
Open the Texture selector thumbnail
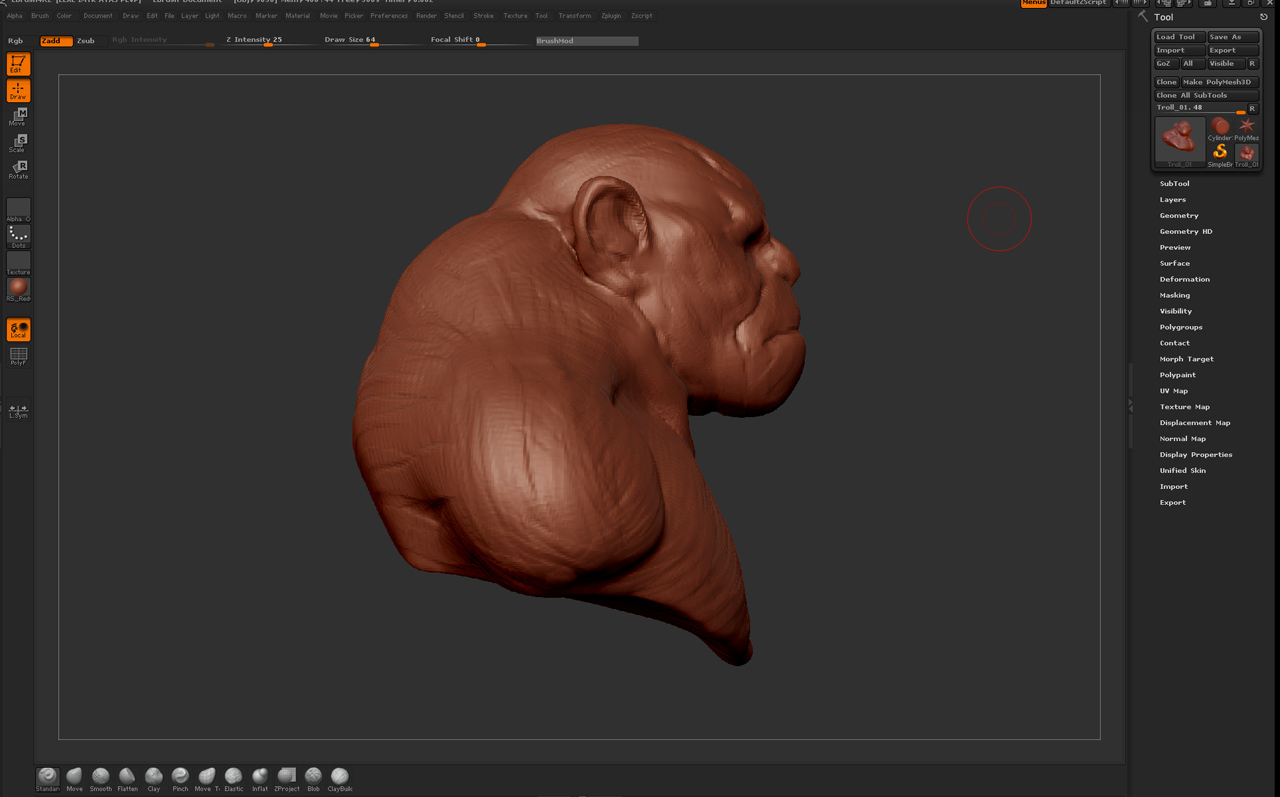(x=18, y=263)
